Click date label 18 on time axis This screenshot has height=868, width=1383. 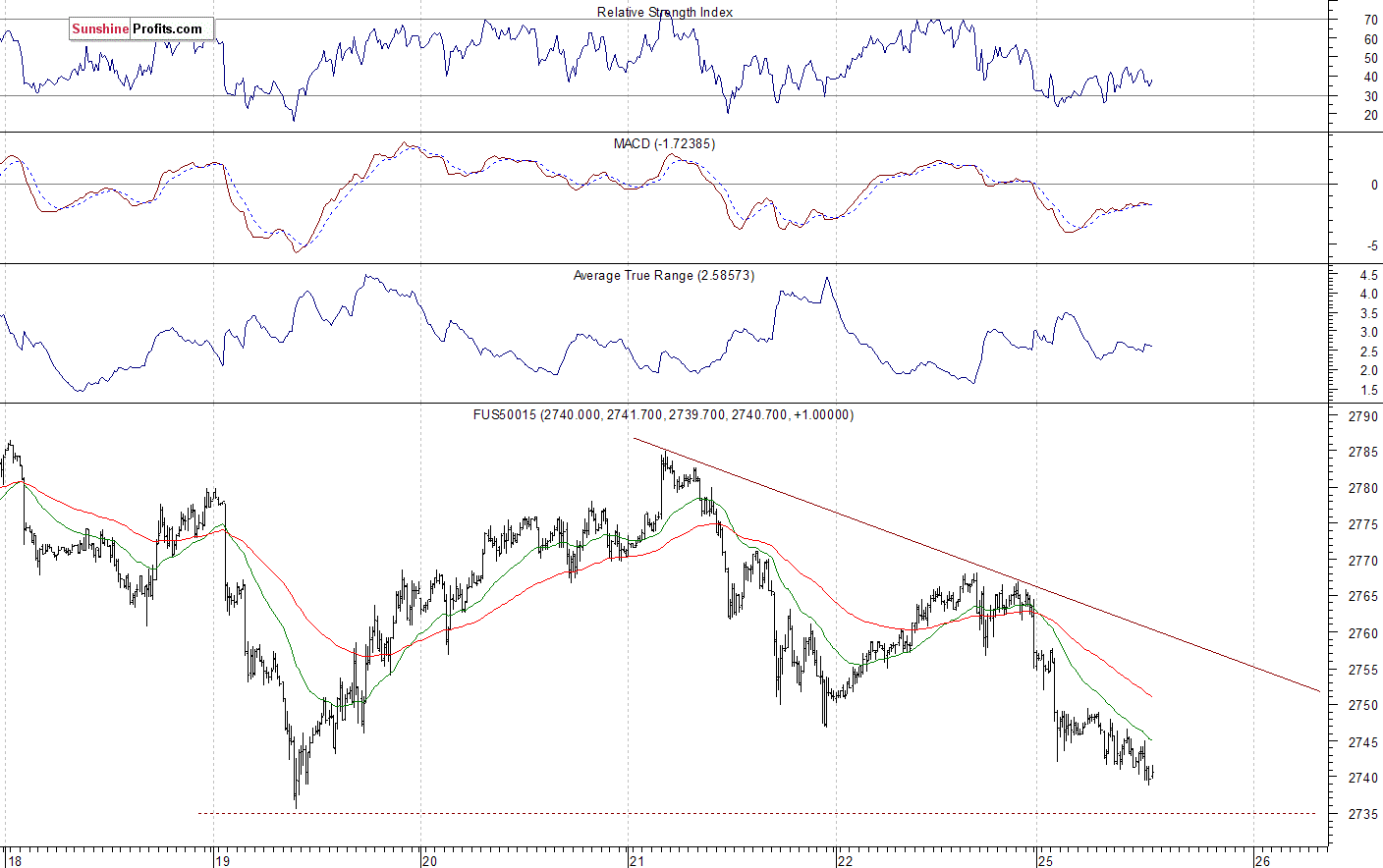(15, 861)
